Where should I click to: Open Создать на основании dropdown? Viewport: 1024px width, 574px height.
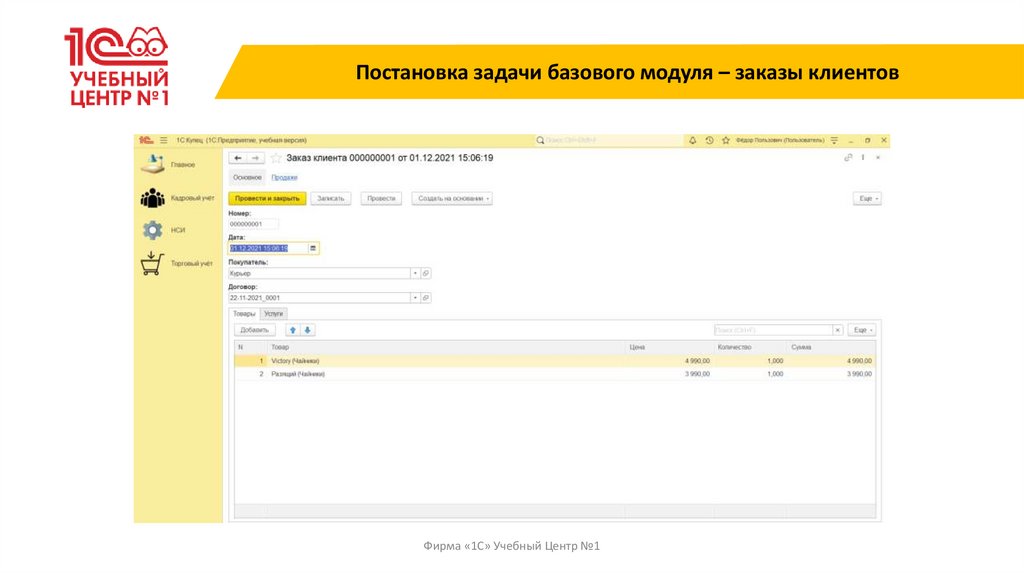452,199
